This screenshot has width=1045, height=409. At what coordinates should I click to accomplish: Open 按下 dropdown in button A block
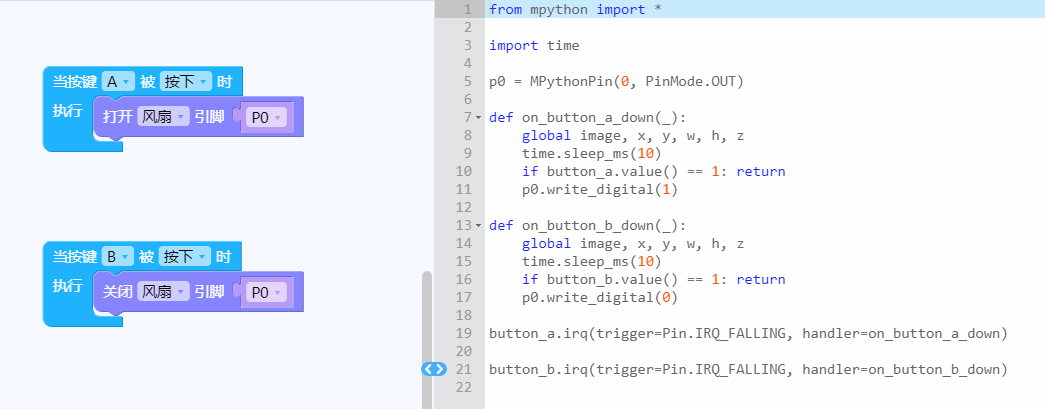pos(186,81)
